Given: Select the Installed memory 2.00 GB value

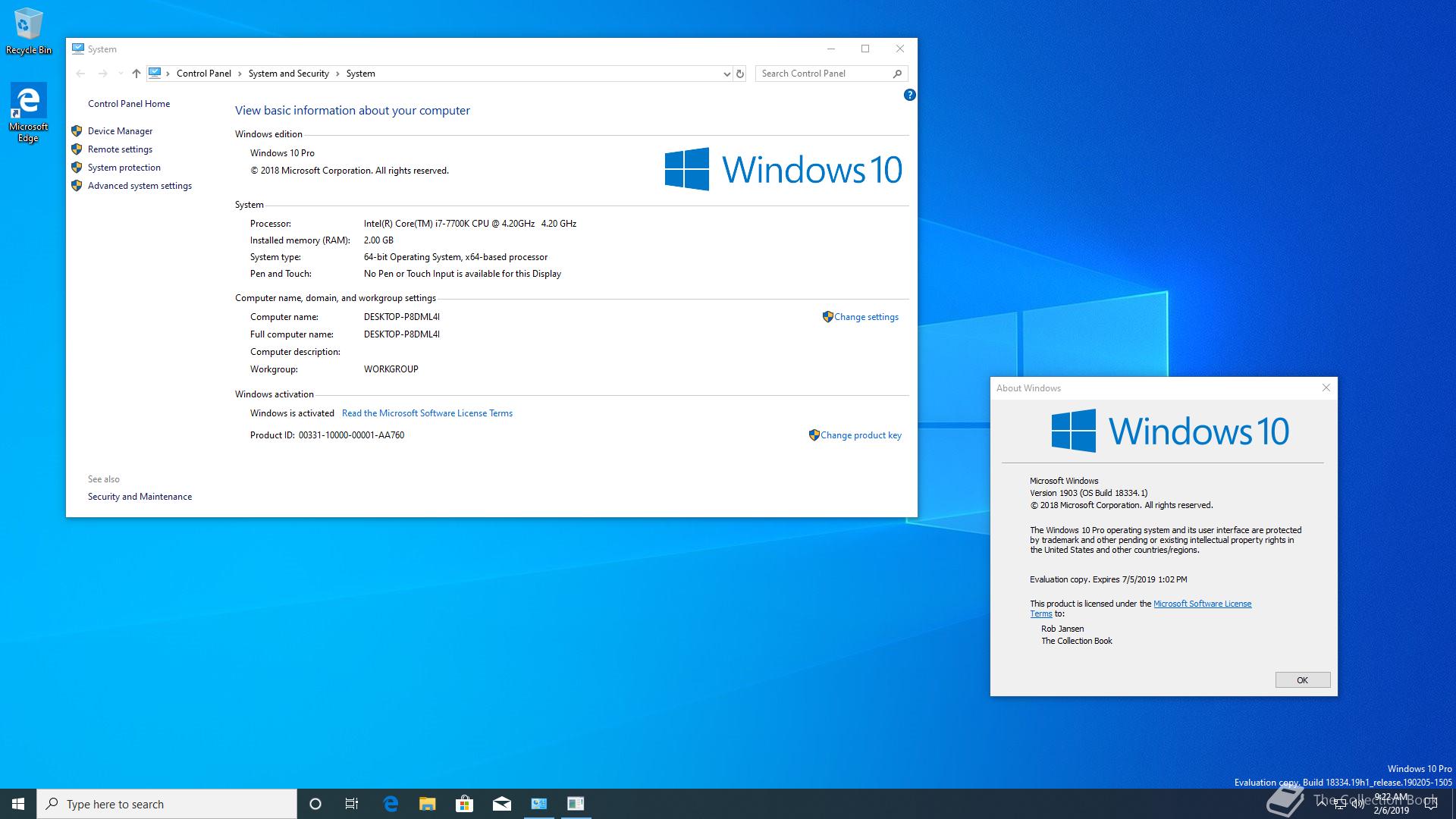Looking at the screenshot, I should [378, 240].
